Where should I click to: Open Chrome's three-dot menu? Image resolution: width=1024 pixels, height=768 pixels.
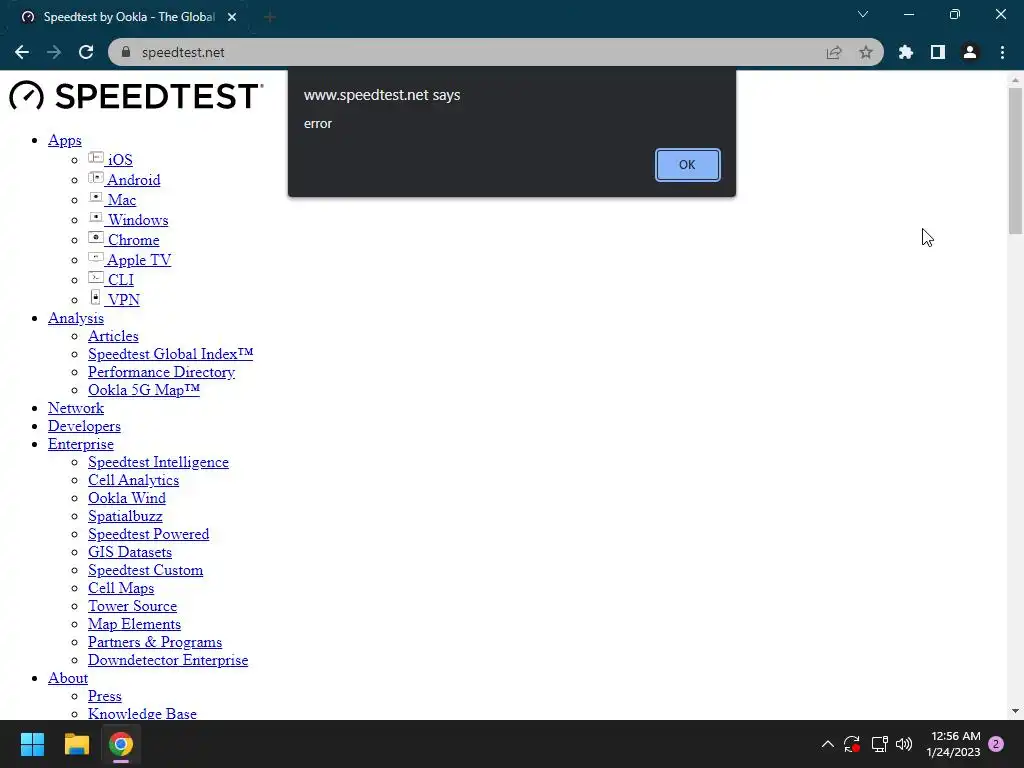1002,52
